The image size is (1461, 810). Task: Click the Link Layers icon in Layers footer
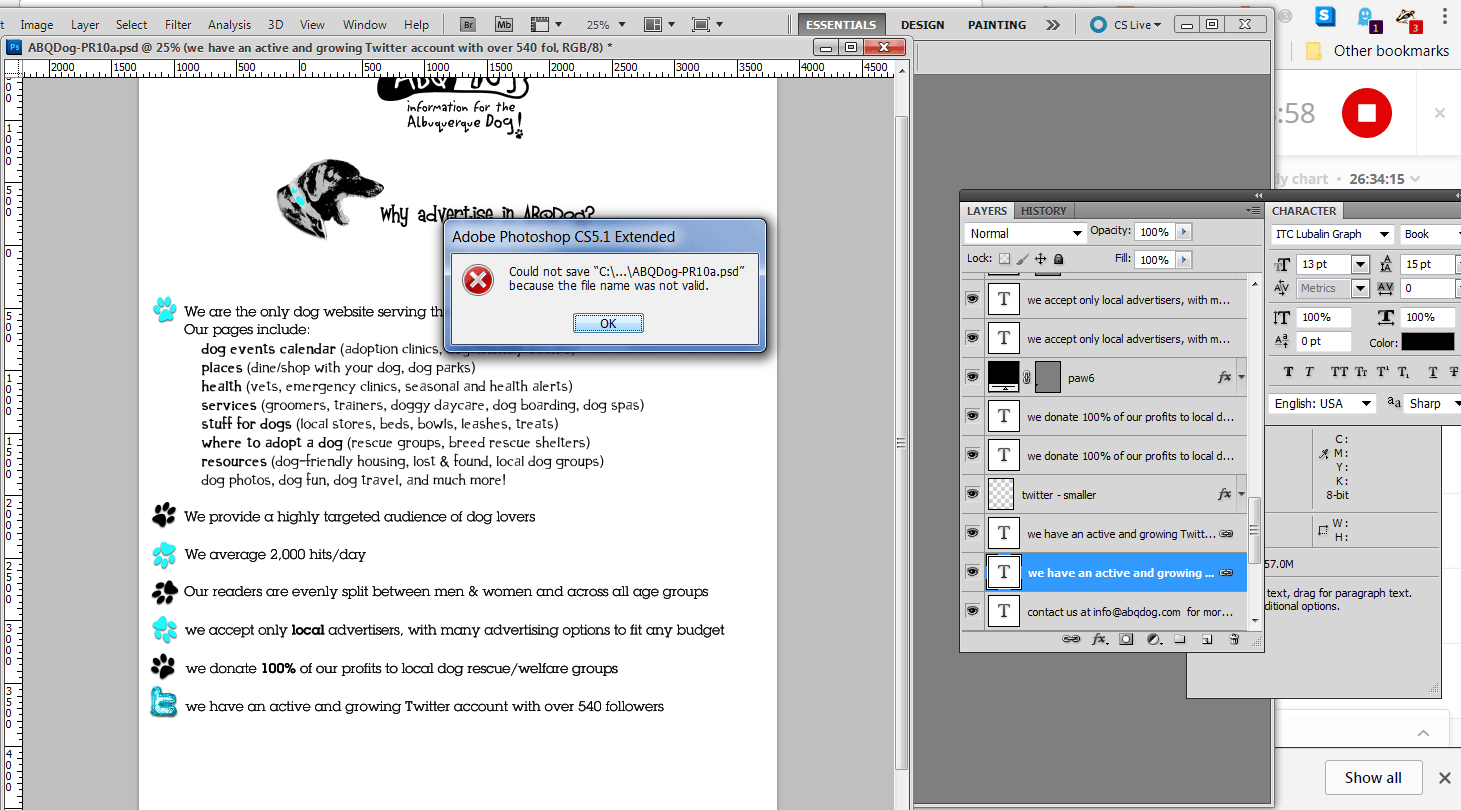(1070, 639)
